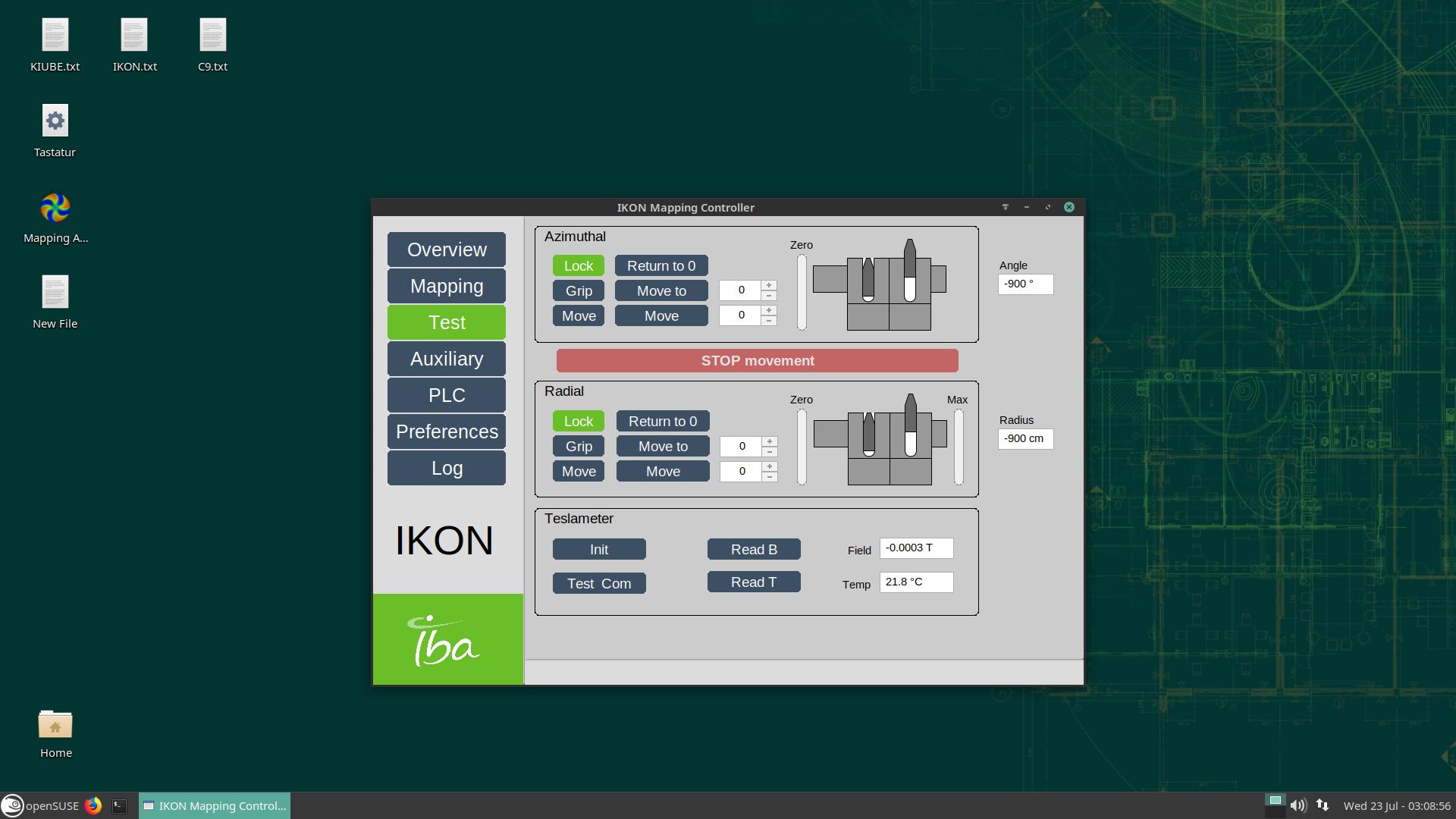Click Radial Return to 0
1456x819 pixels.
click(663, 421)
